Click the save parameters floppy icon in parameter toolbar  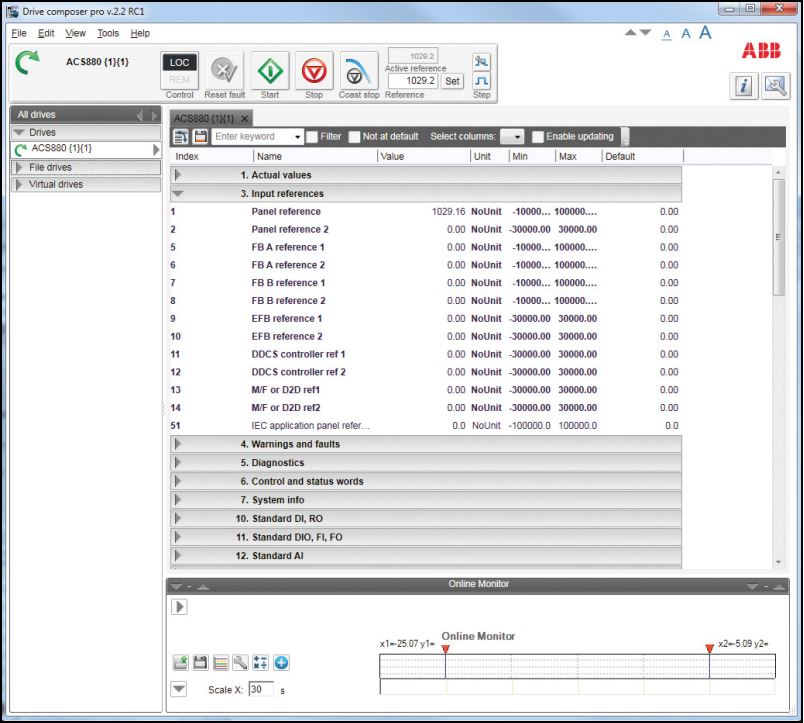(x=200, y=136)
